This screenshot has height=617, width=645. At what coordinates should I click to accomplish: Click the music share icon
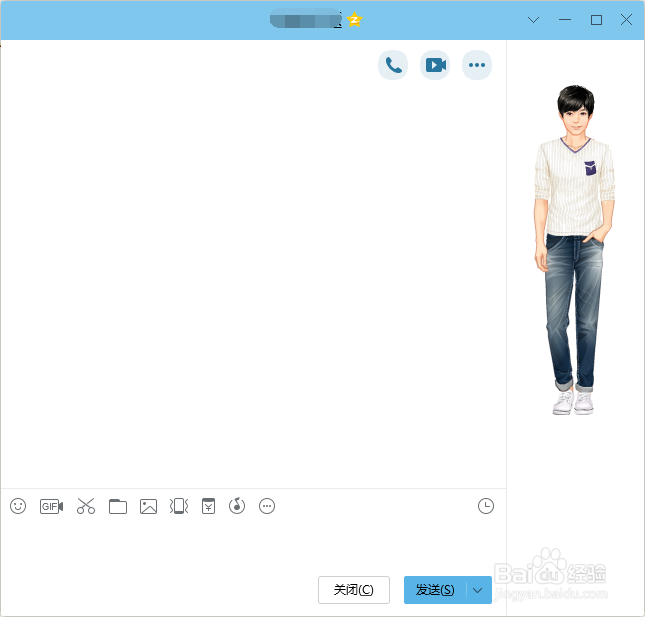(237, 506)
